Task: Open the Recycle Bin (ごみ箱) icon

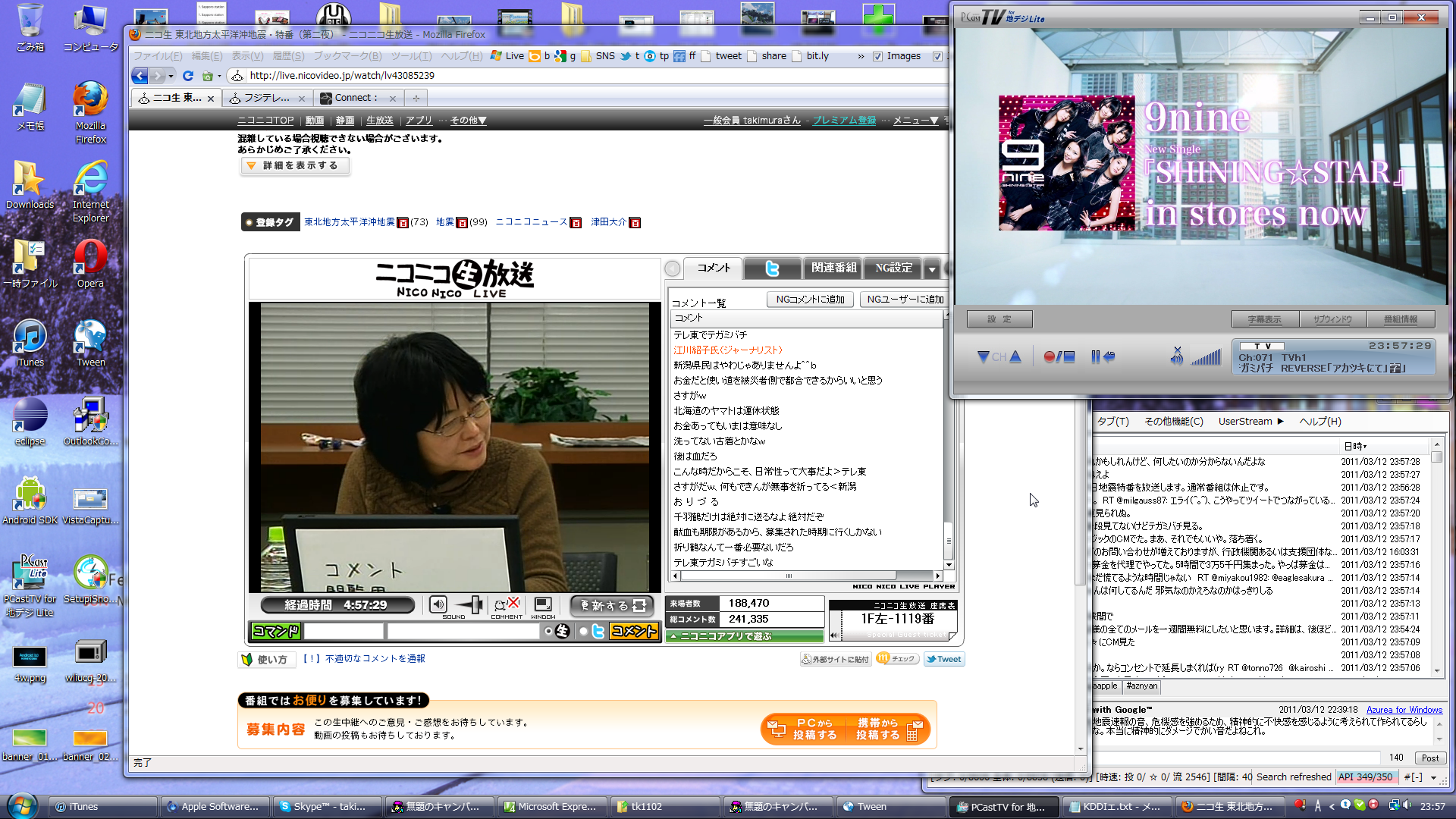Action: [30, 27]
